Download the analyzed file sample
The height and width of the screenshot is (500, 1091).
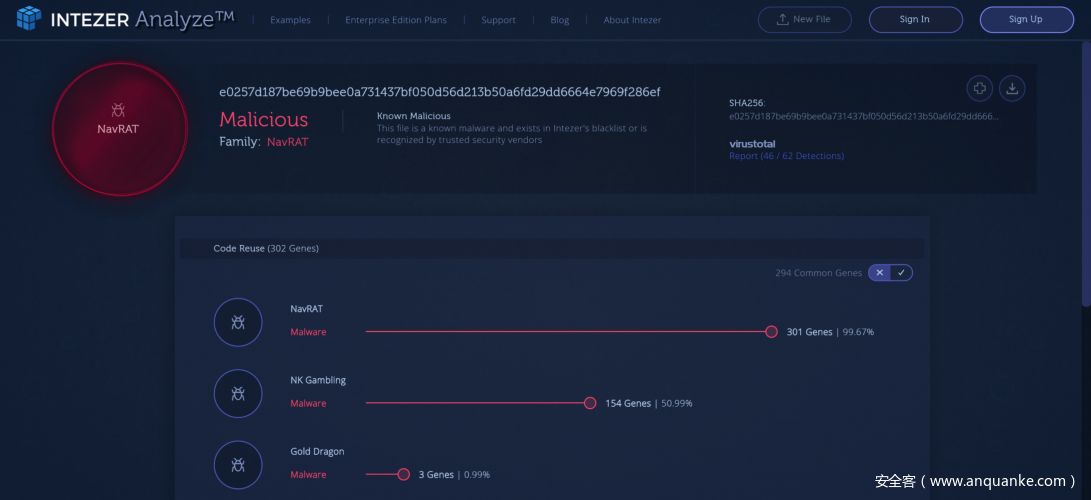tap(1012, 89)
